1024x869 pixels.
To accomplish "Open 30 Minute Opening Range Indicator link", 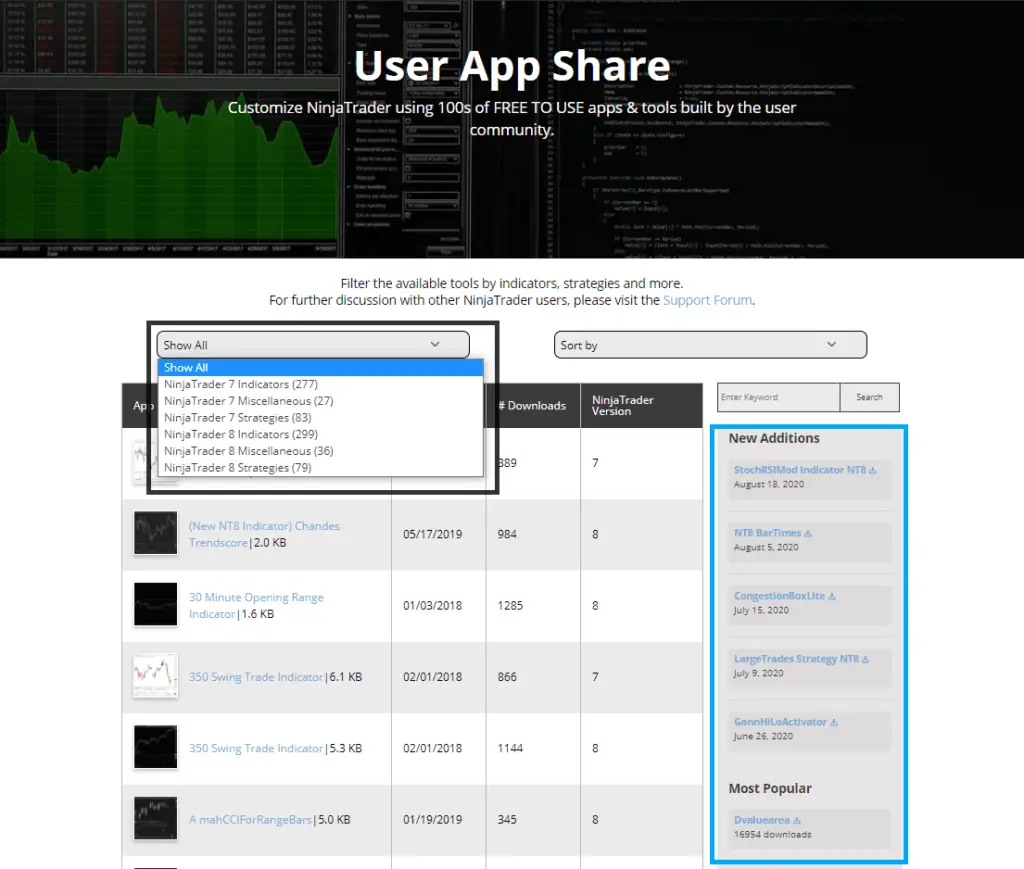I will tap(256, 605).
